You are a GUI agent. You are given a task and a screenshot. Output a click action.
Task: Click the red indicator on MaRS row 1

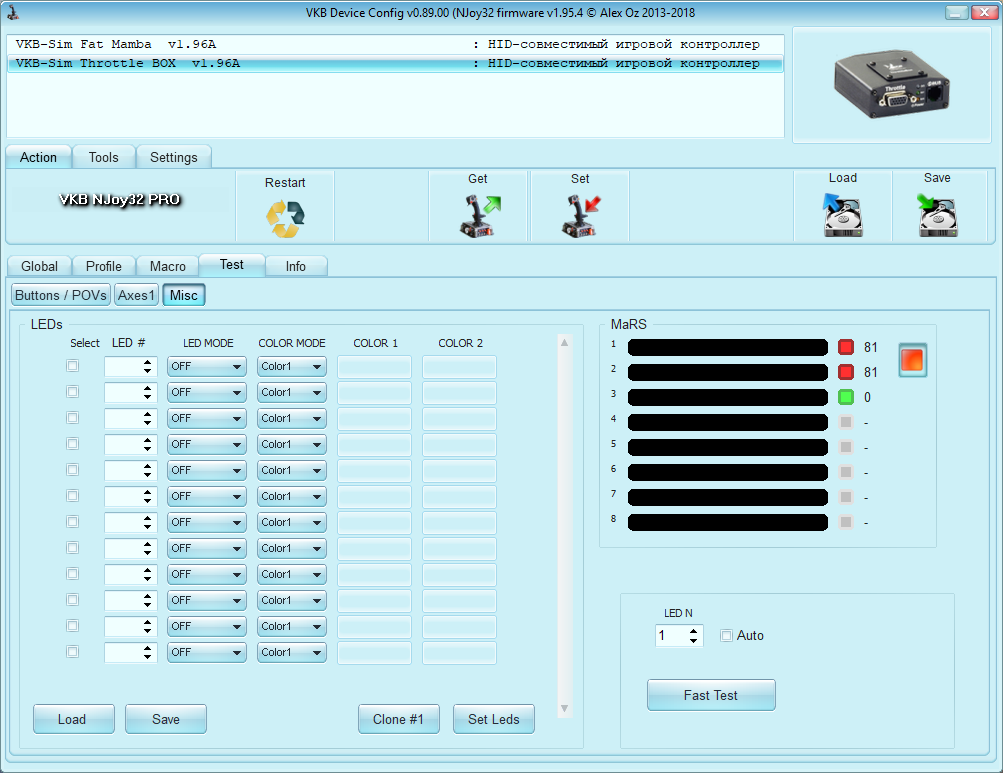click(846, 347)
